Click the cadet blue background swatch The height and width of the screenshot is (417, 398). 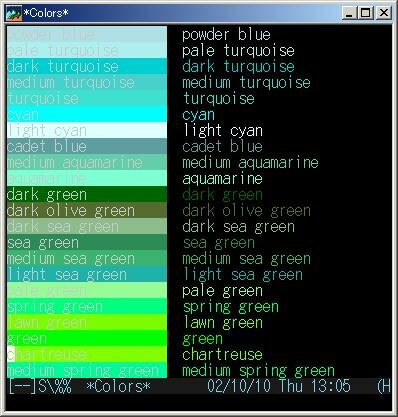point(87,146)
